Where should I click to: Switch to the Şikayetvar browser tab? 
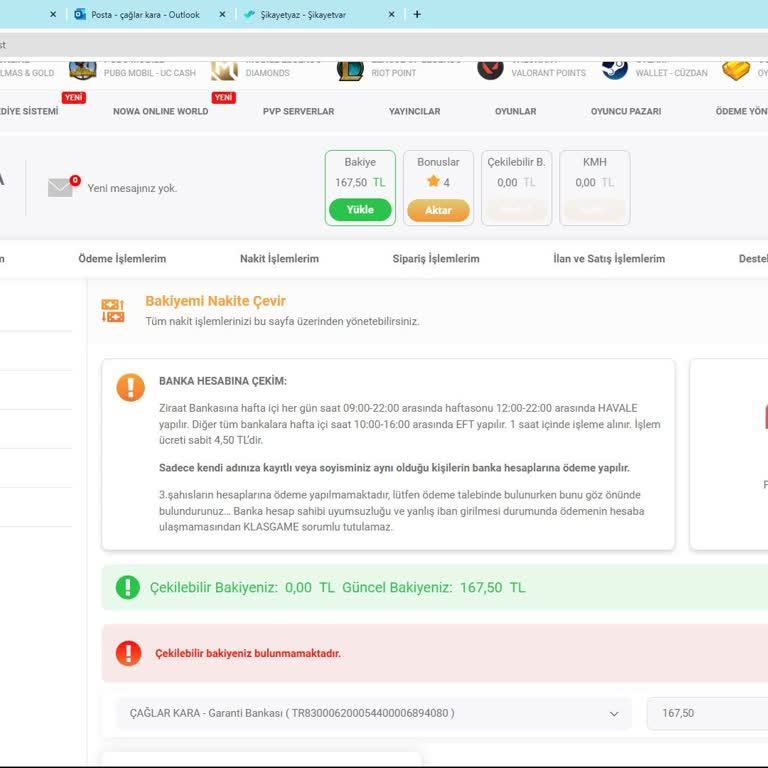pyautogui.click(x=309, y=15)
